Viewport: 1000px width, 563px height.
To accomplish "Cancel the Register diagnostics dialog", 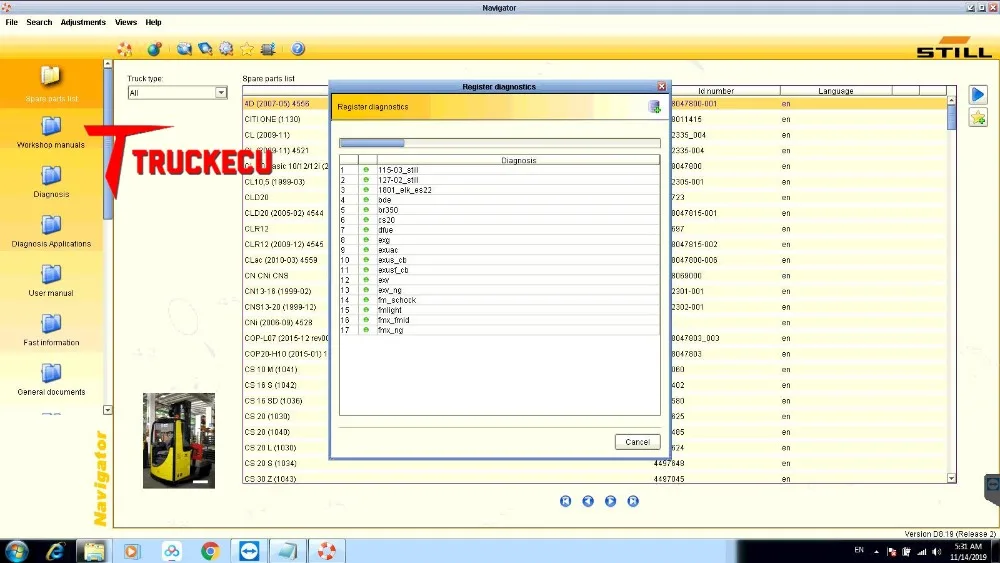I will 637,442.
